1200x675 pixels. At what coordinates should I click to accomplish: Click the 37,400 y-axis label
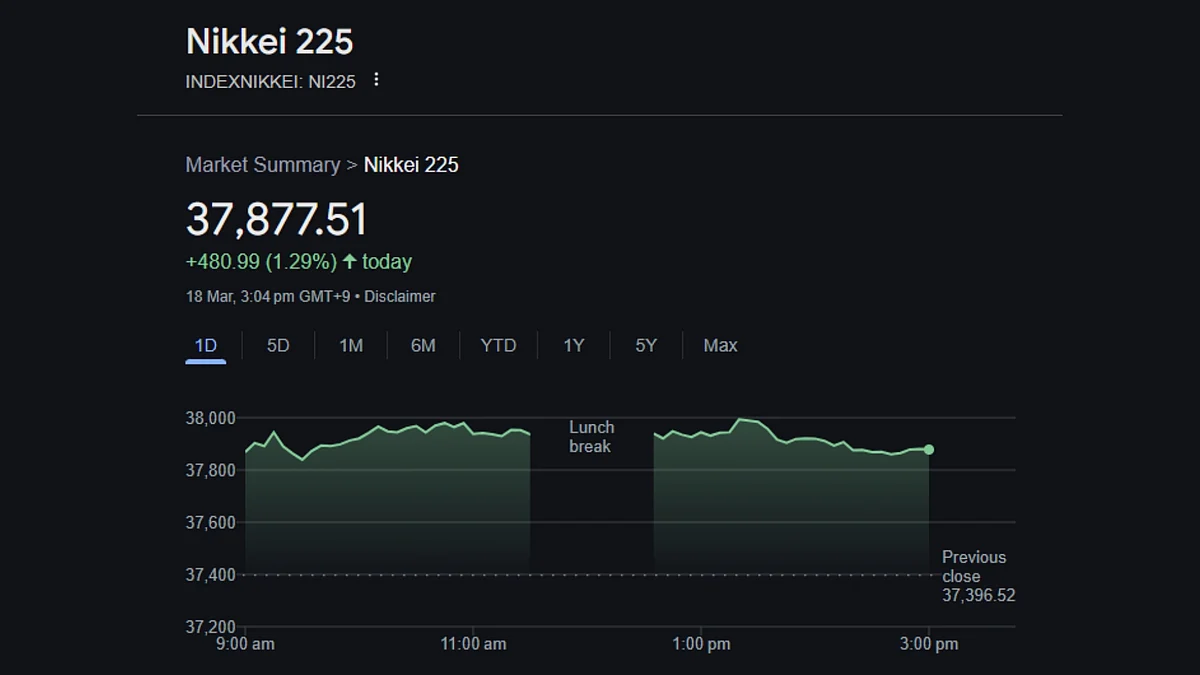pos(210,575)
